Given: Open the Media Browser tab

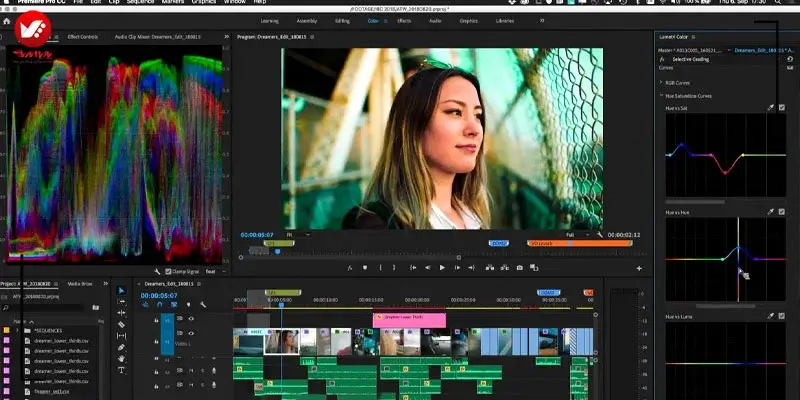Looking at the screenshot, I should click(x=80, y=284).
